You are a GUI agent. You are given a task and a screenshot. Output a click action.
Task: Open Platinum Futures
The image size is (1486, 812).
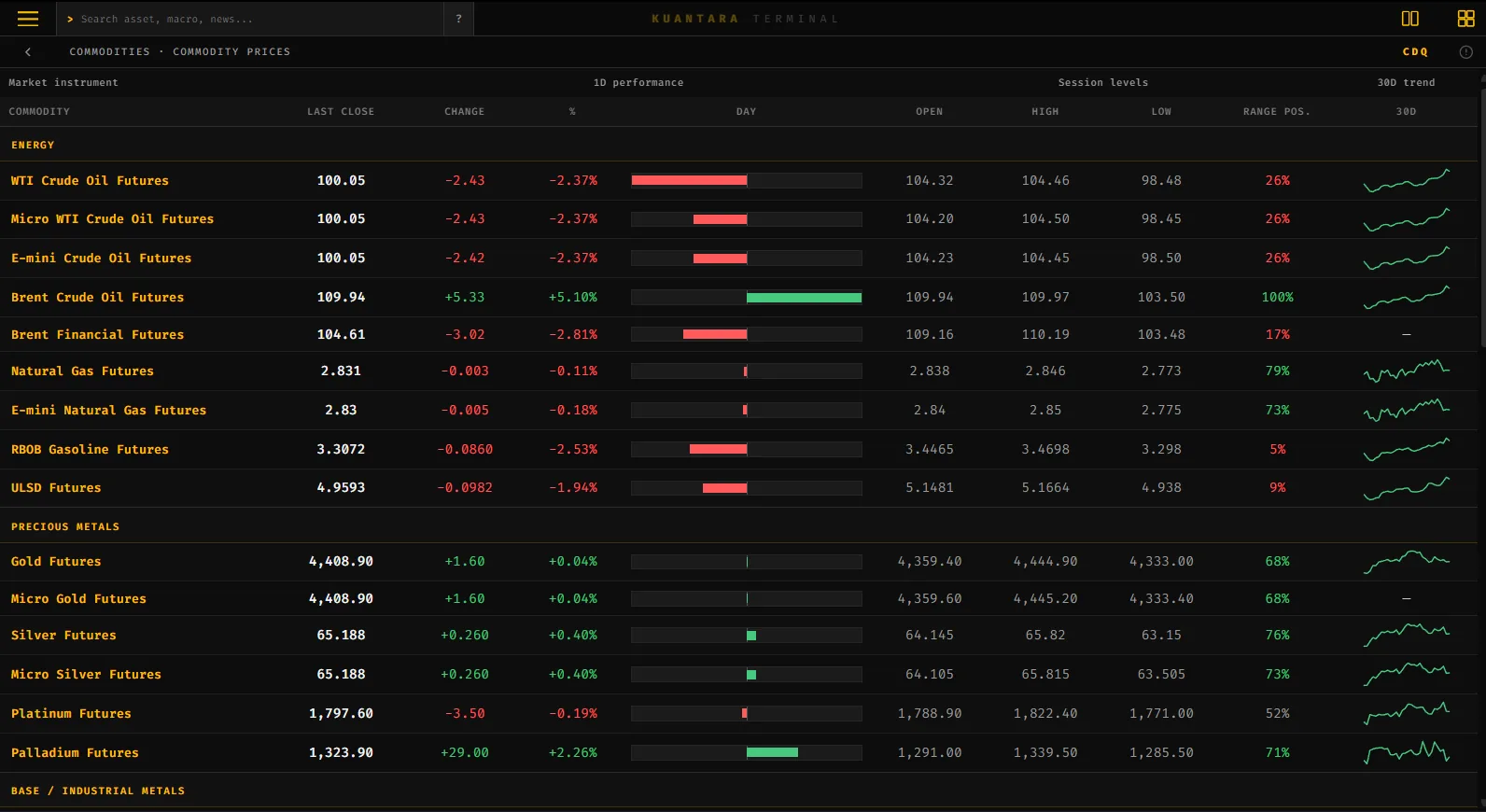(x=71, y=714)
